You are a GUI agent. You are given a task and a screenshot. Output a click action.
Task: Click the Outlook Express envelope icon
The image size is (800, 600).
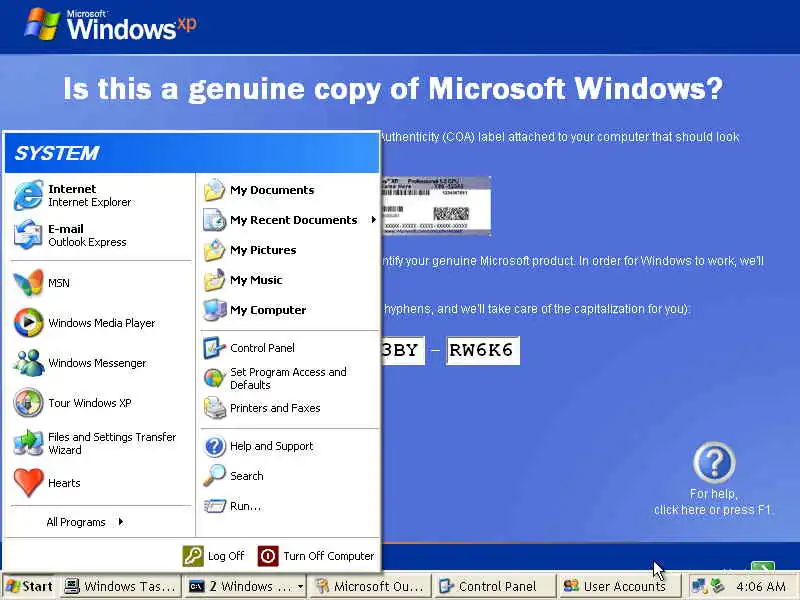(x=28, y=235)
